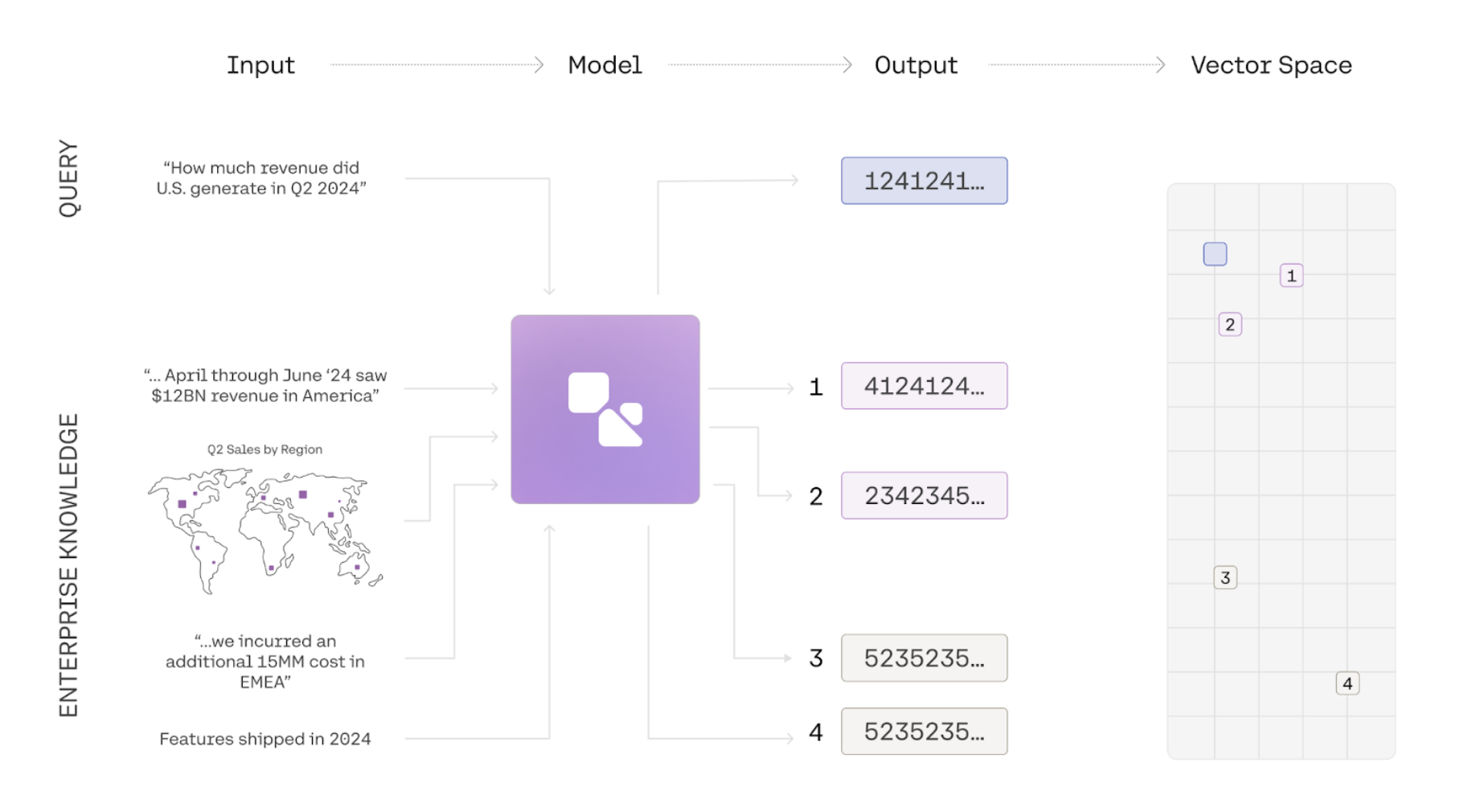Image resolution: width=1460 pixels, height=812 pixels.
Task: Click the Features shipped in 2024 text
Action: coord(265,738)
